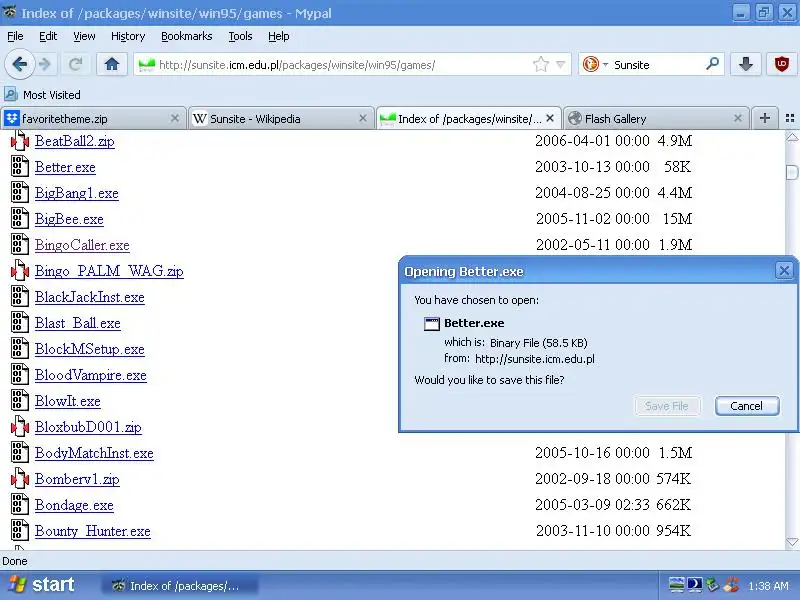Open the View menu
This screenshot has width=800, height=600.
click(x=84, y=36)
